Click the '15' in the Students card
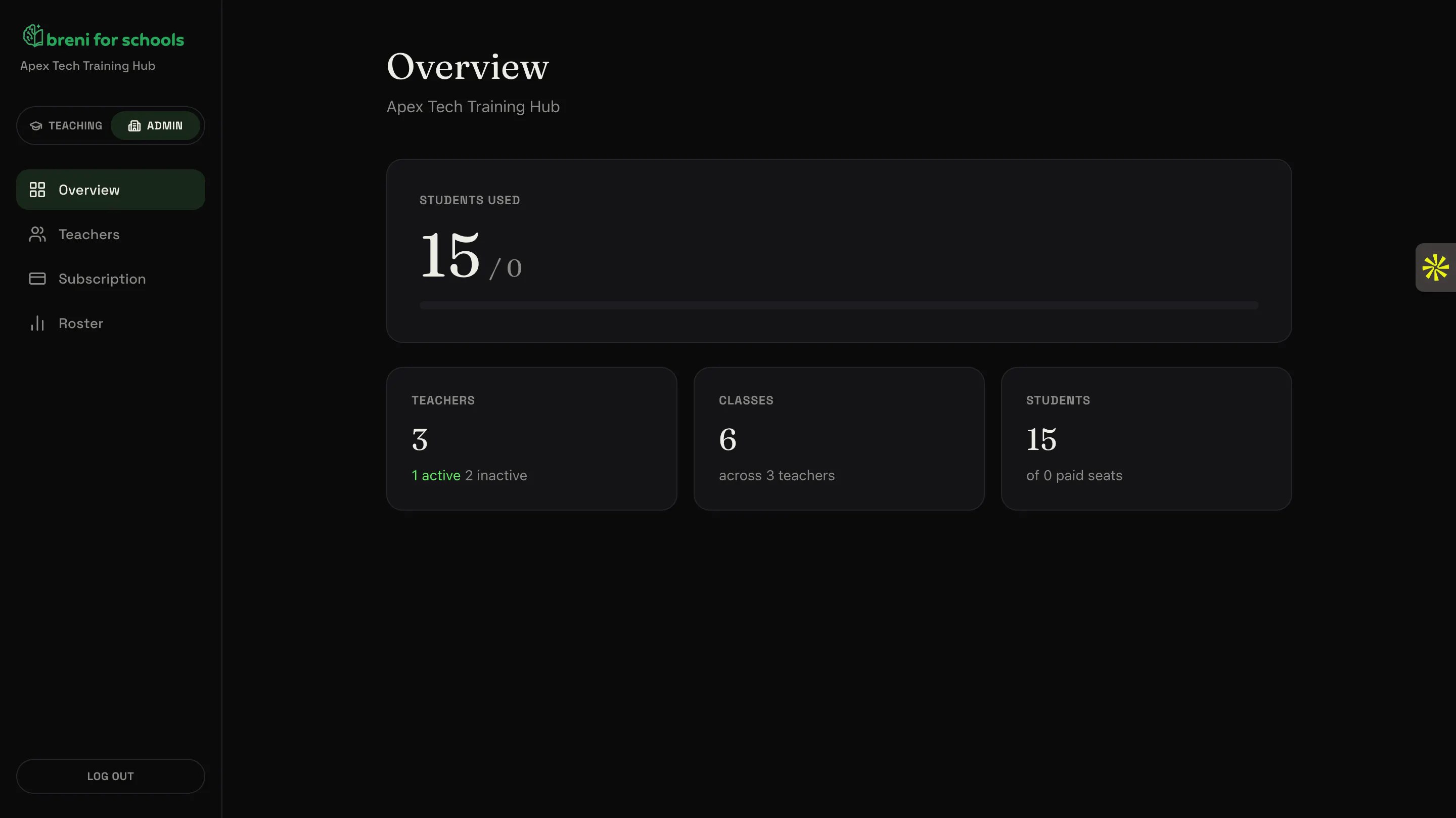The height and width of the screenshot is (818, 1456). click(x=1041, y=440)
